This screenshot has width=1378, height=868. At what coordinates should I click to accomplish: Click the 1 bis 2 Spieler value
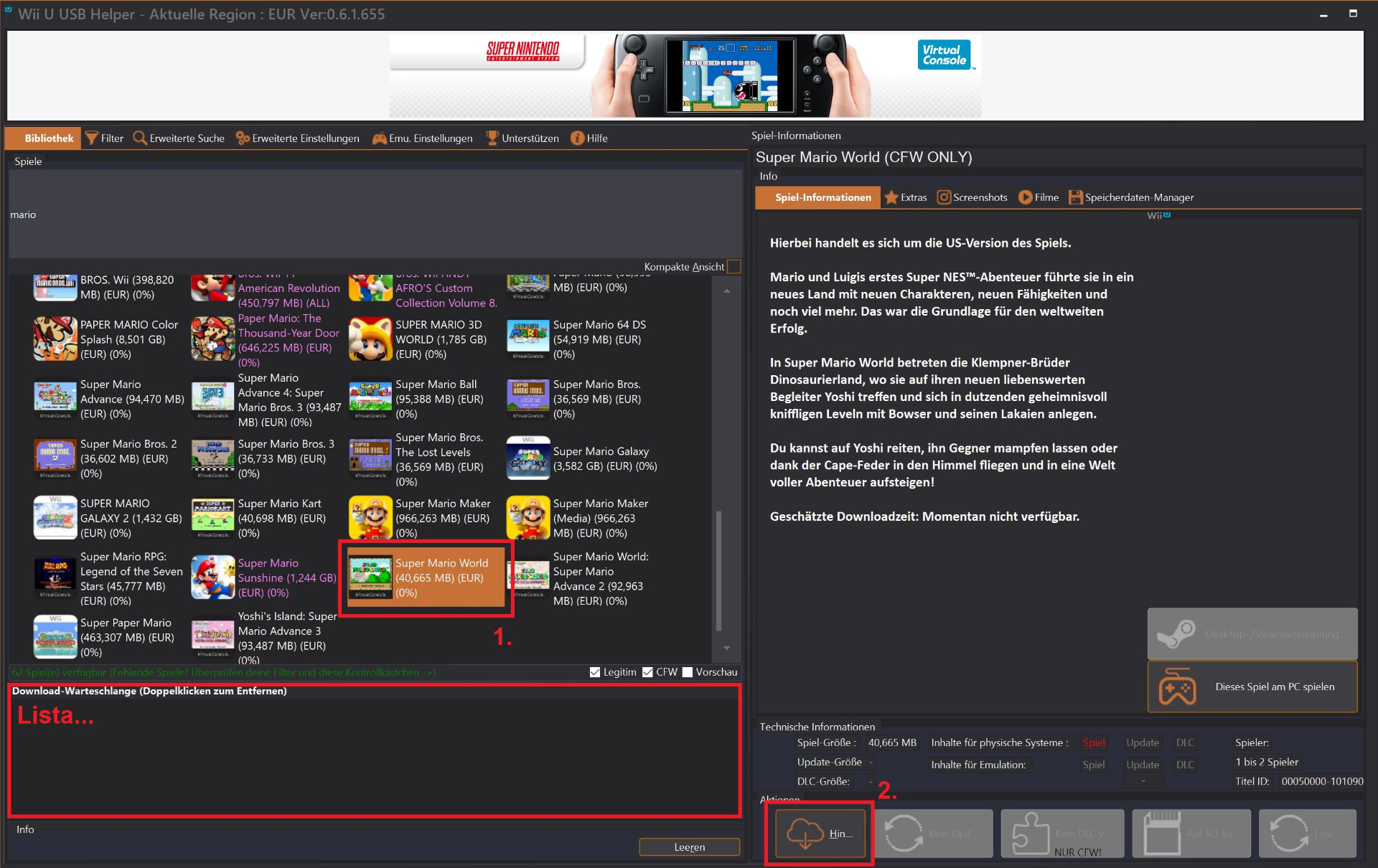coord(1267,762)
